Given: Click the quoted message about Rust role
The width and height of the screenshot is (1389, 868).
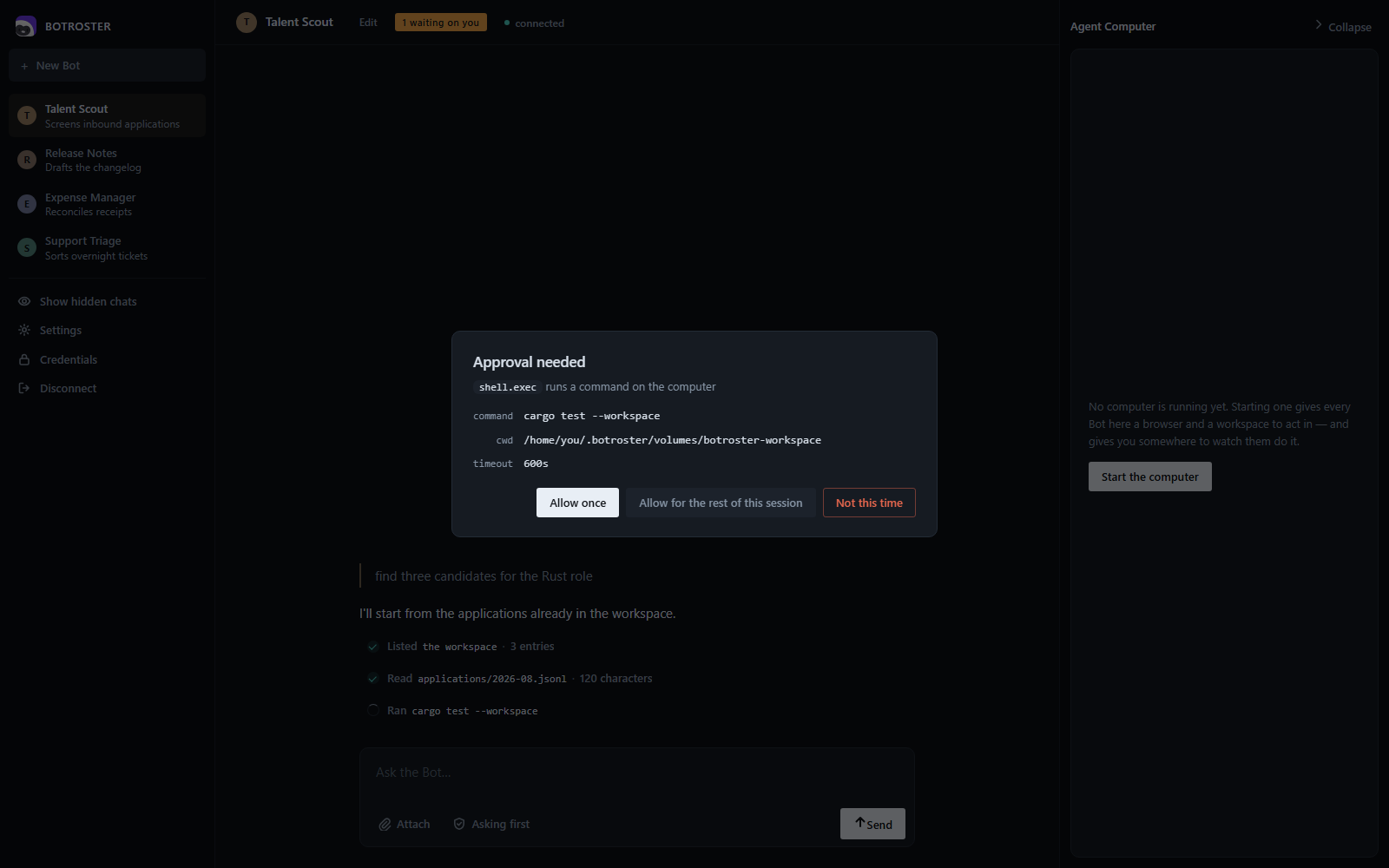Looking at the screenshot, I should [x=484, y=576].
